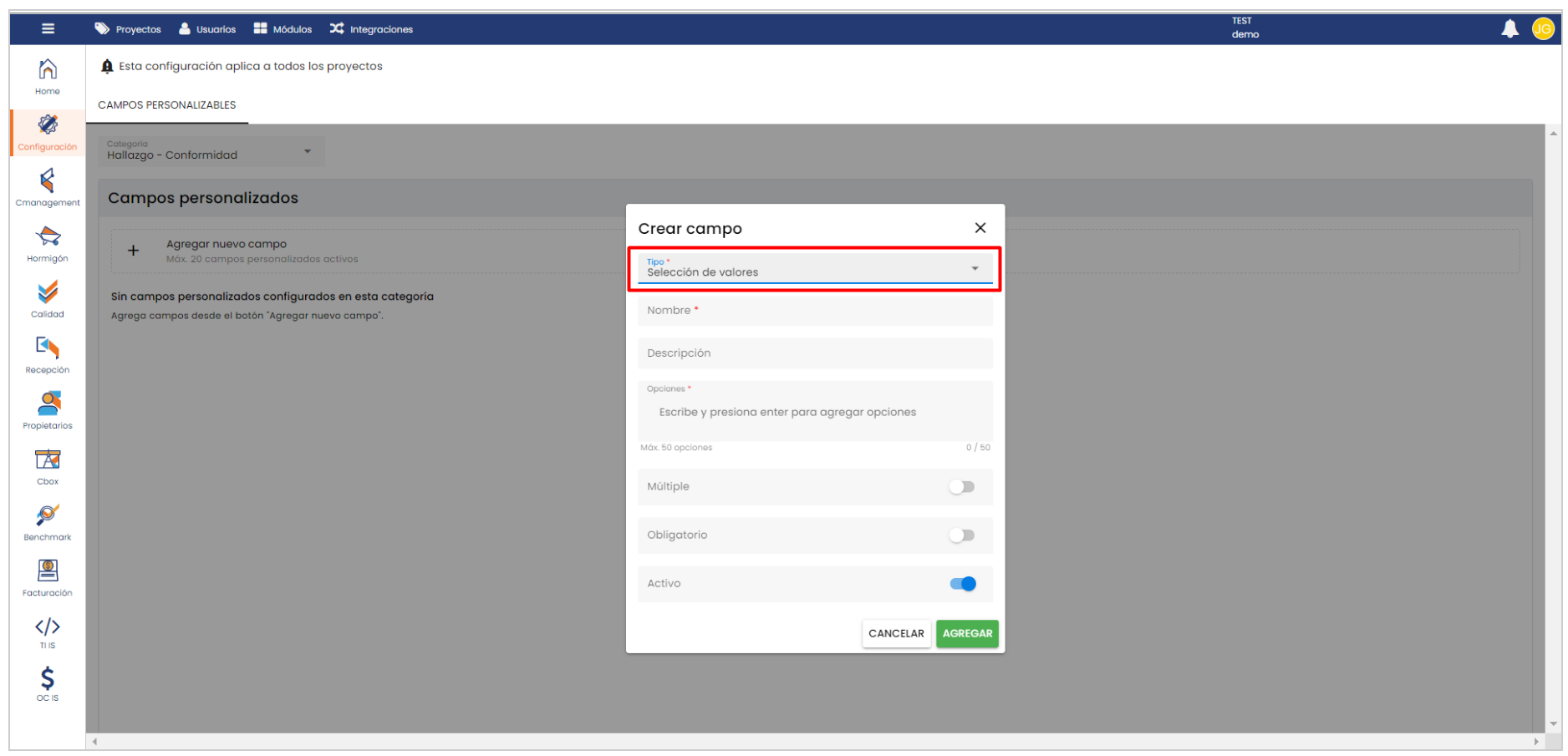This screenshot has width=1568, height=756.
Task: Open the Proyectos menu
Action: pyautogui.click(x=128, y=29)
